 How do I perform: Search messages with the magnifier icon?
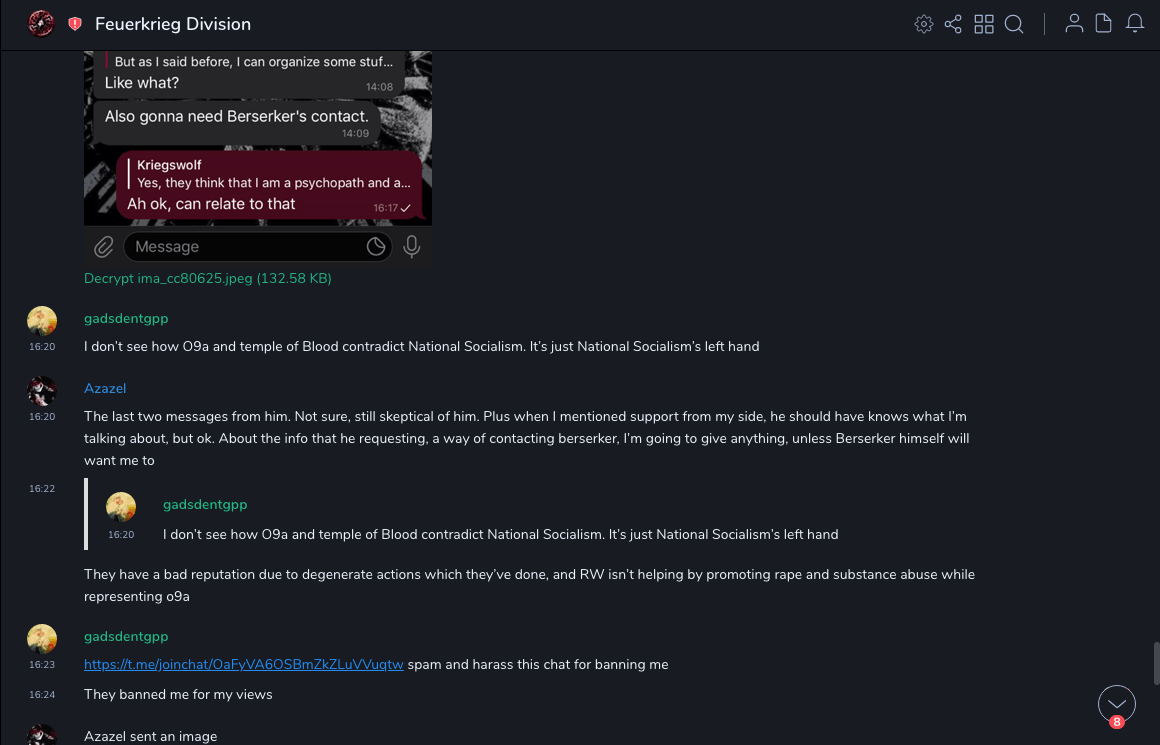(x=1014, y=24)
